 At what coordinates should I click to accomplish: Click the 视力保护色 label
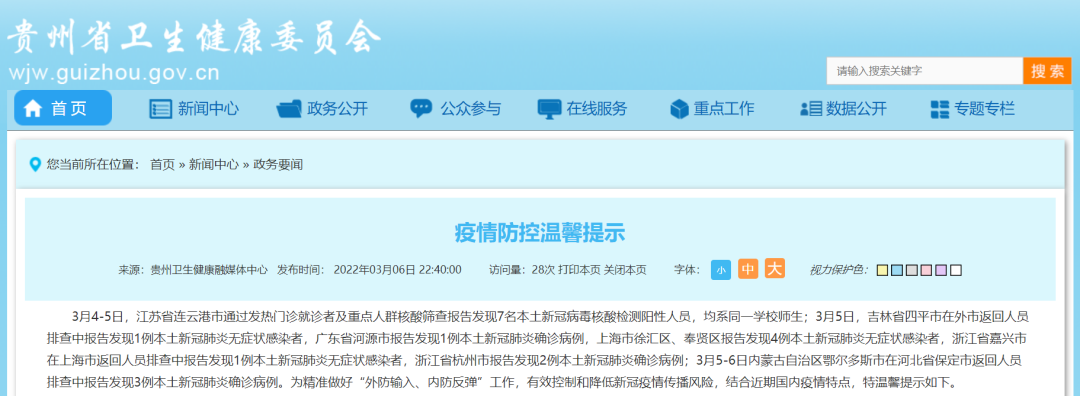[839, 270]
